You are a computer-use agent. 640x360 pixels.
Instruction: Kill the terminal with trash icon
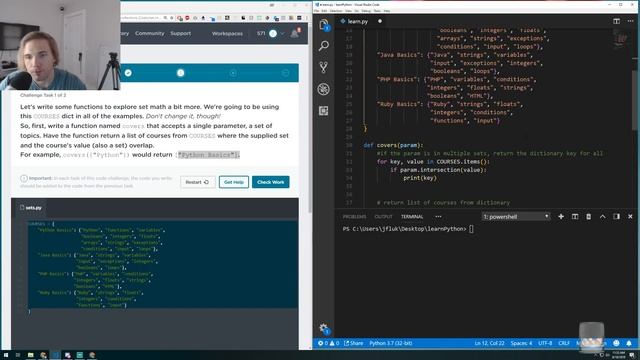pos(589,216)
